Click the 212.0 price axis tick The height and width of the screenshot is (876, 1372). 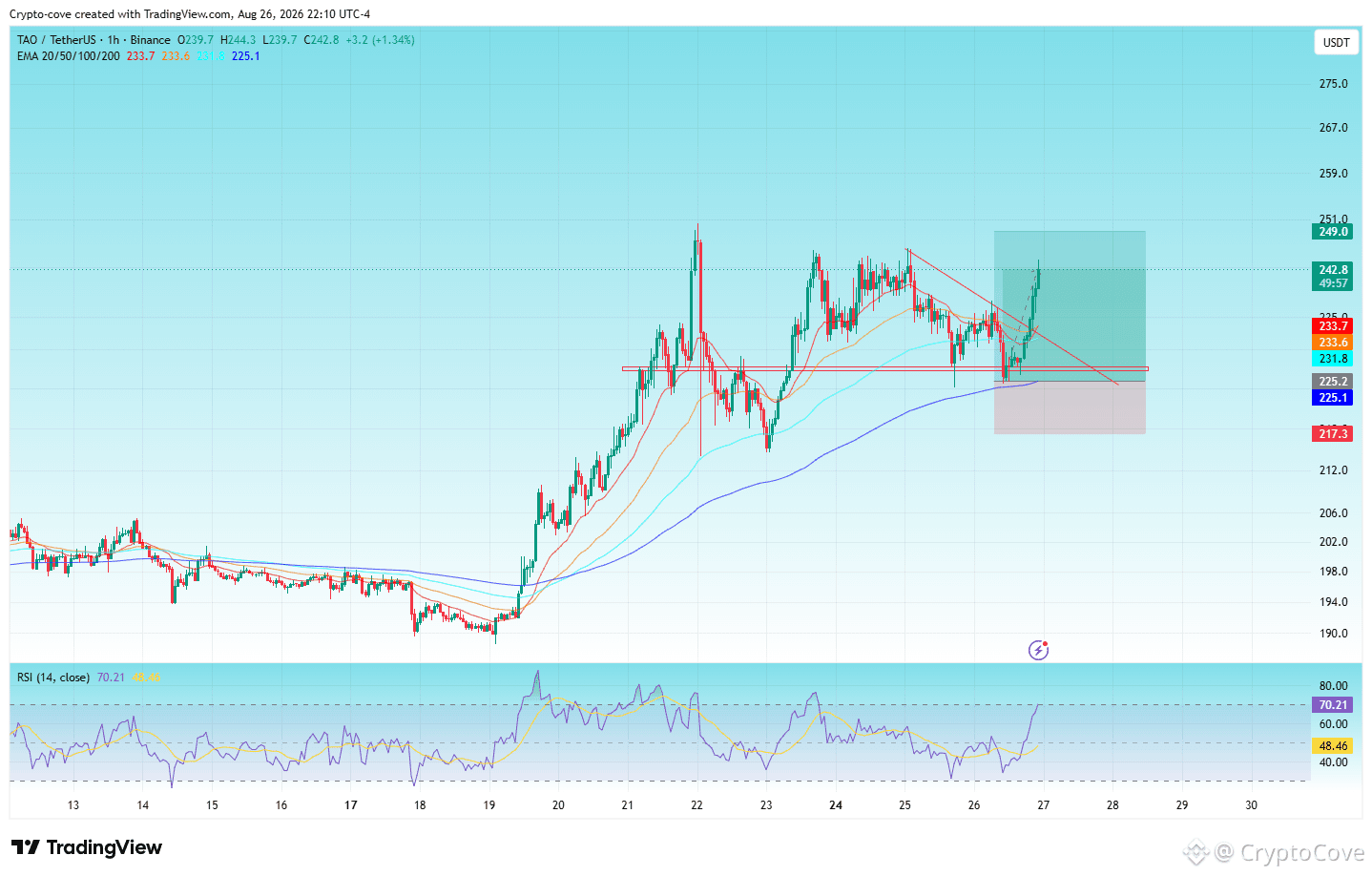(x=1333, y=470)
